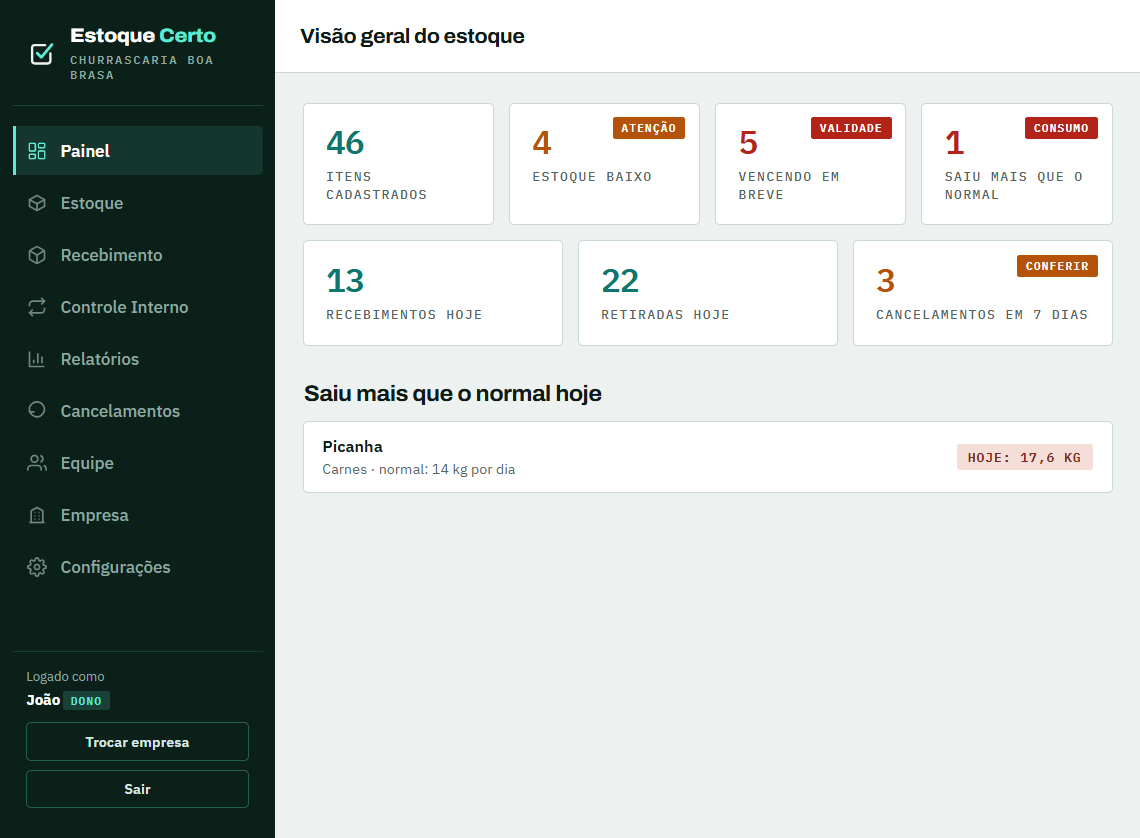Screen dimensions: 1140x838
Task: Click the Configurações gear icon
Action: tap(37, 567)
